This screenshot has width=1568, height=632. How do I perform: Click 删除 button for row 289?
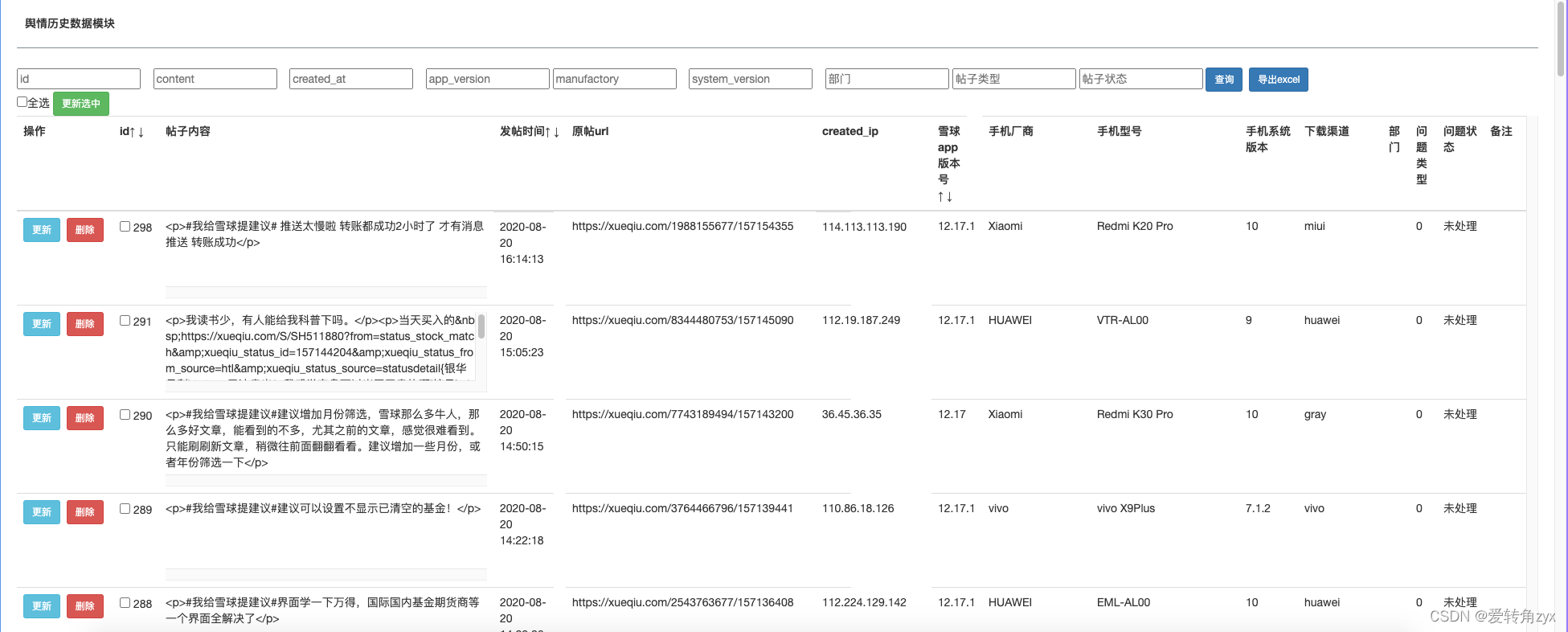(85, 512)
